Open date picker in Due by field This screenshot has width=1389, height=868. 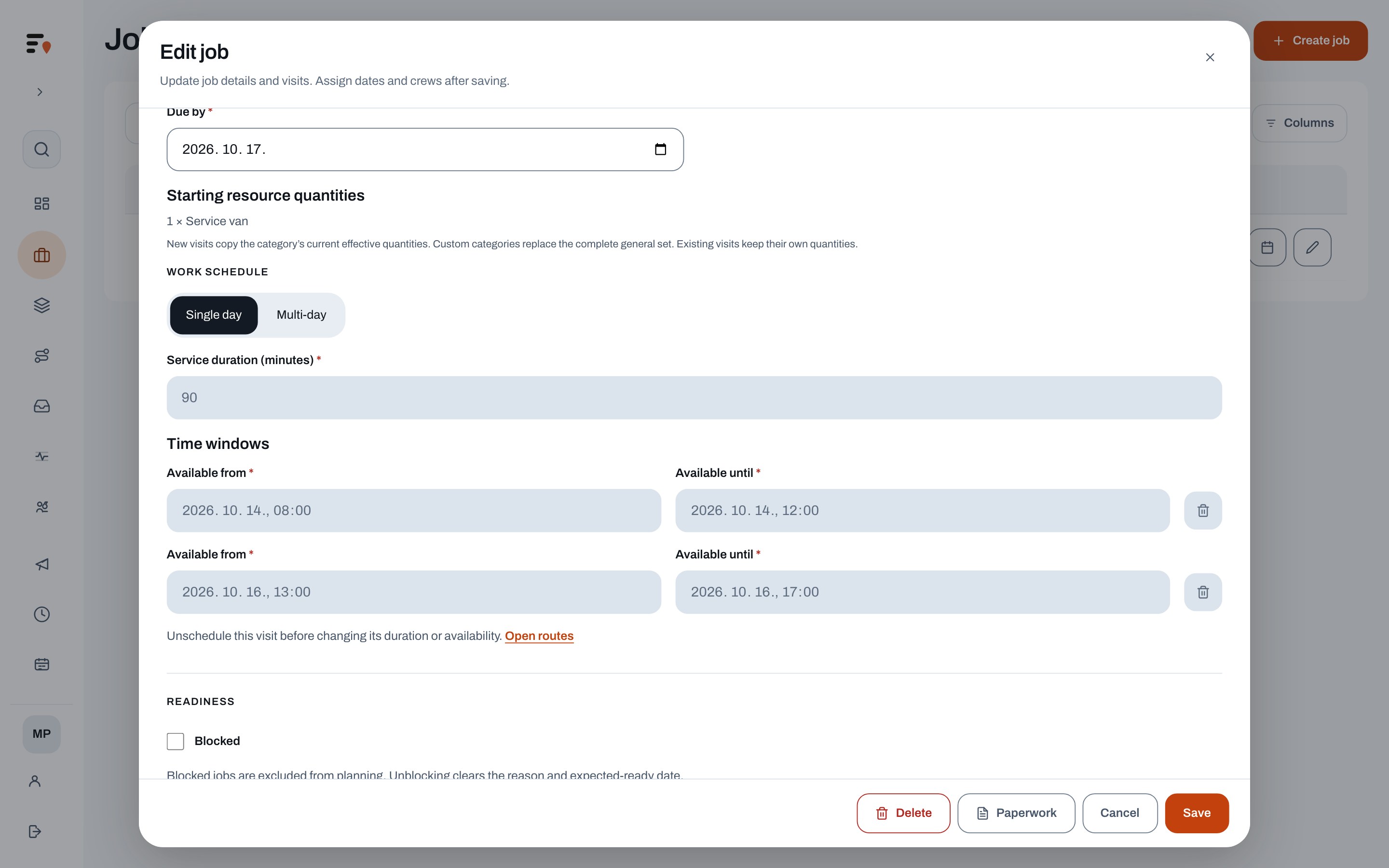click(661, 149)
